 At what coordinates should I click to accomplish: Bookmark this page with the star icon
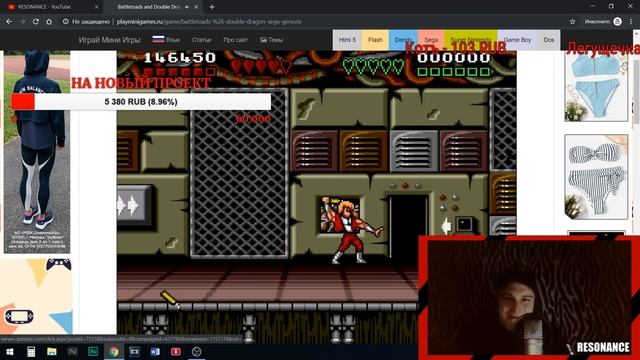point(572,22)
